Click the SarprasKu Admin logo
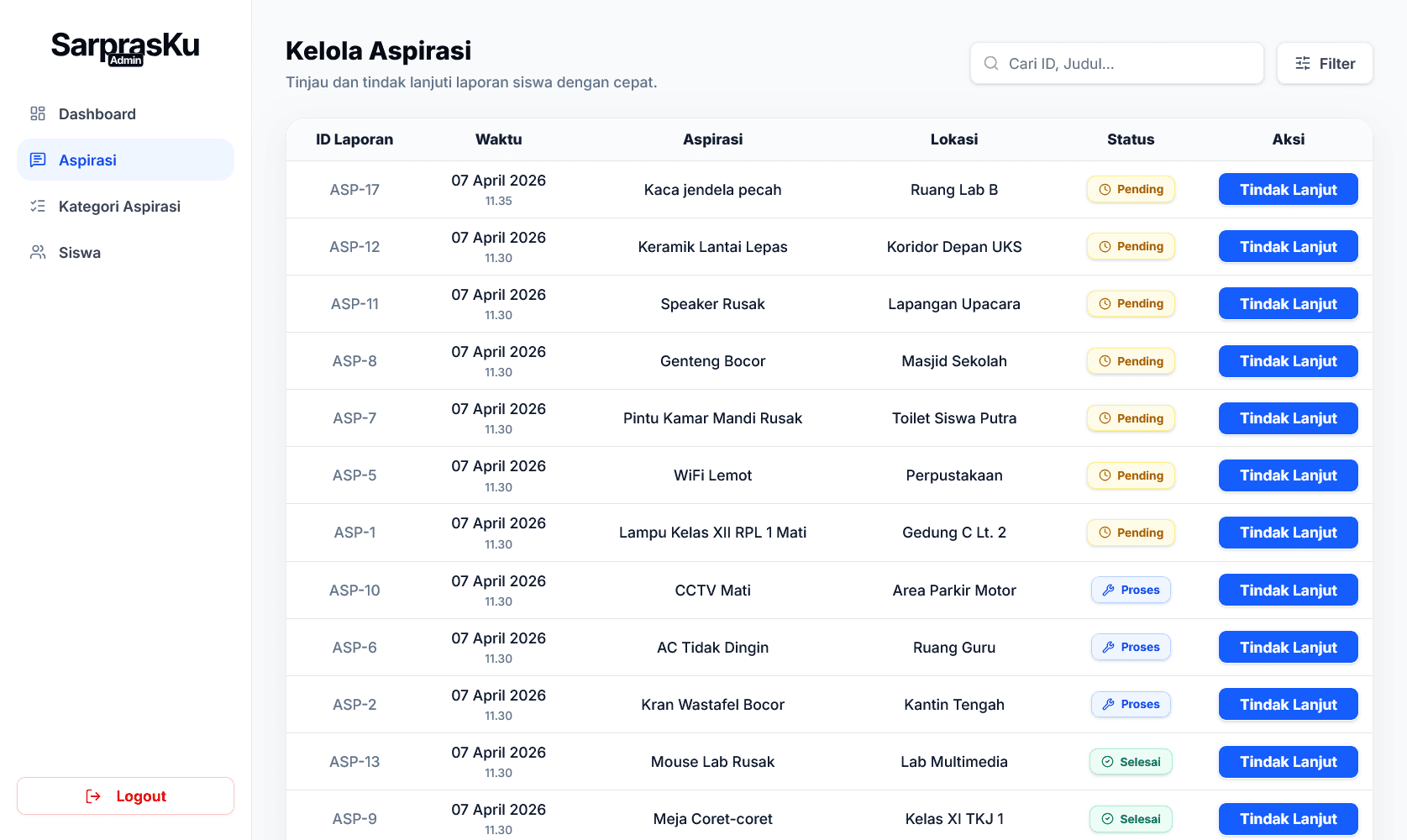 (x=125, y=47)
